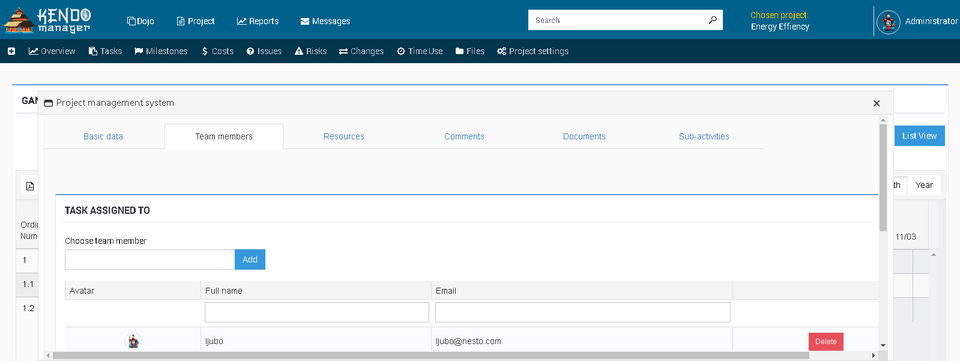Open the Risks warning-triangle item
This screenshot has width=960, height=361.
click(x=310, y=51)
